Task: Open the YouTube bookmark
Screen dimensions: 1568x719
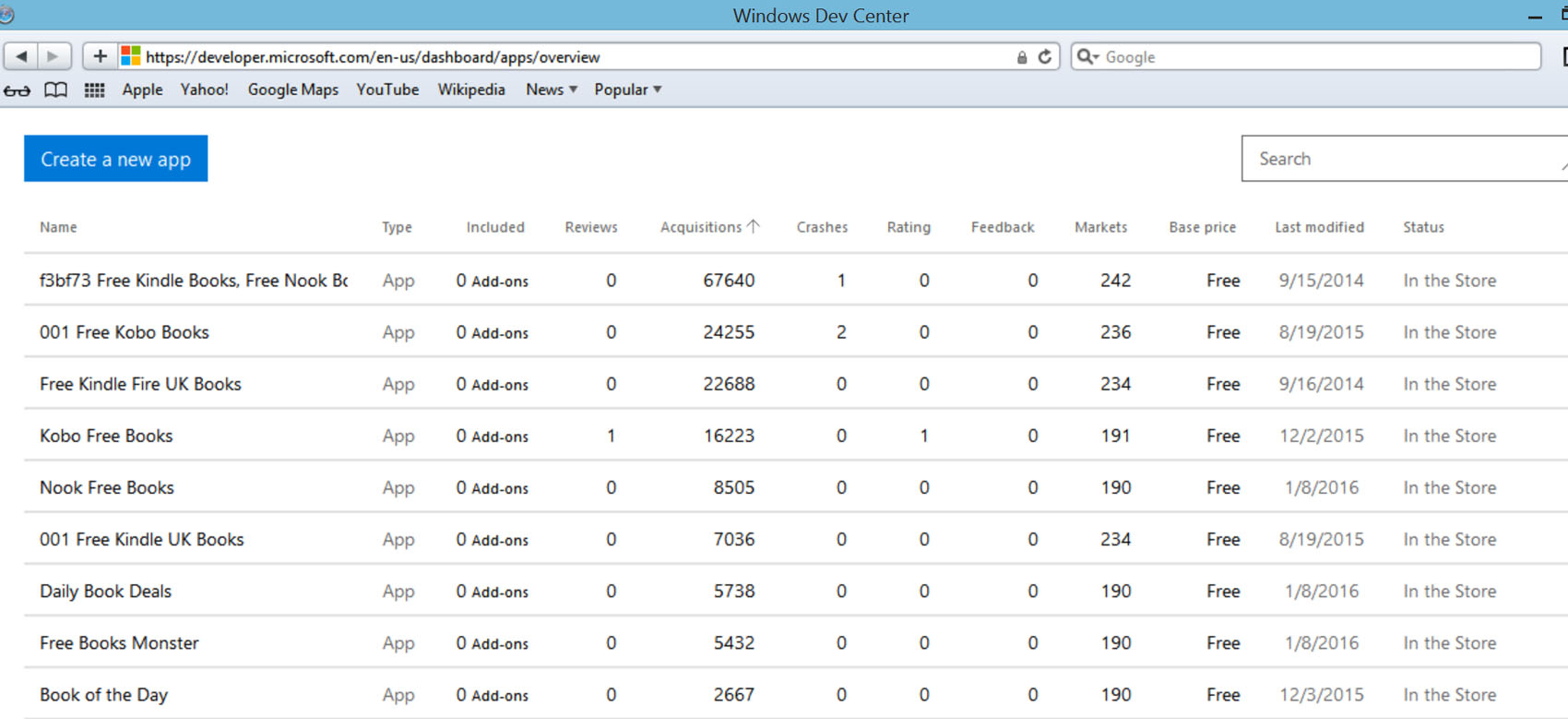Action: [x=387, y=90]
